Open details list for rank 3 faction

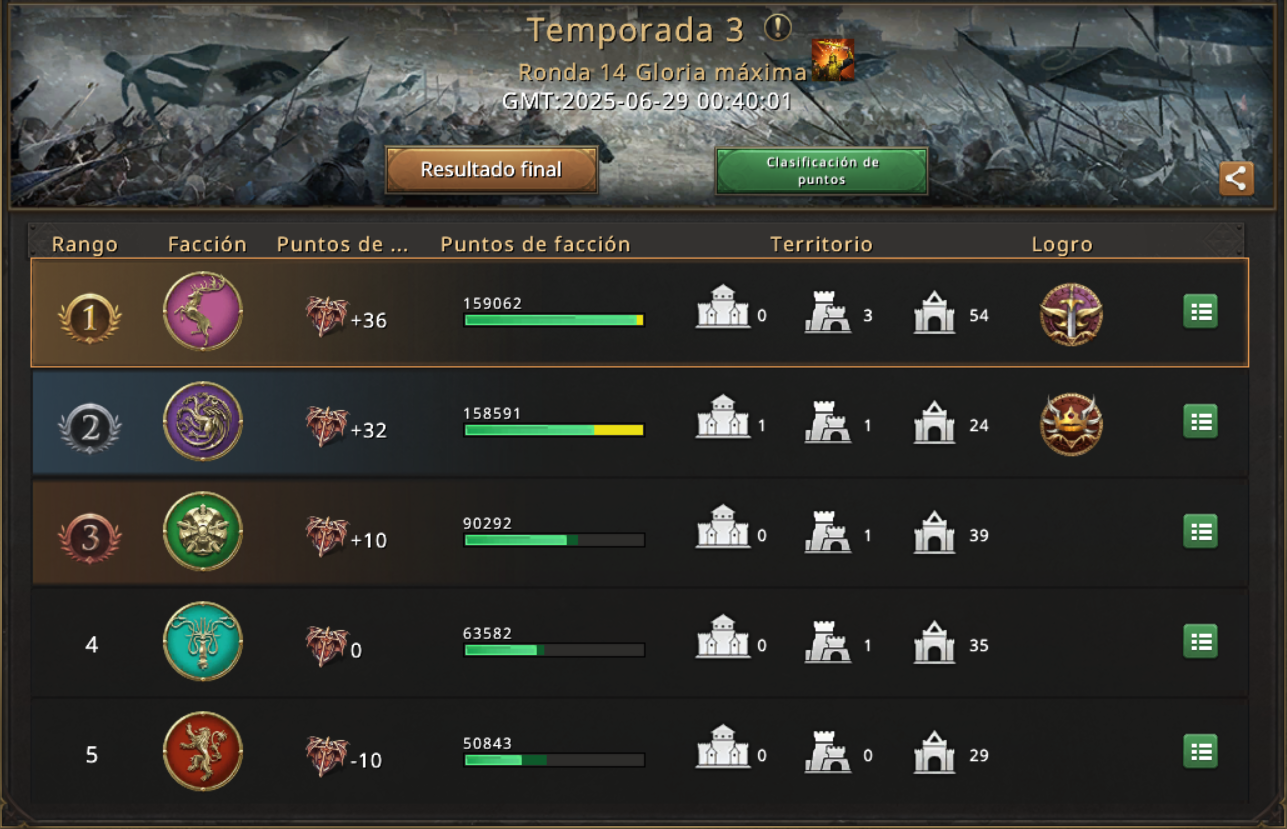1200,531
